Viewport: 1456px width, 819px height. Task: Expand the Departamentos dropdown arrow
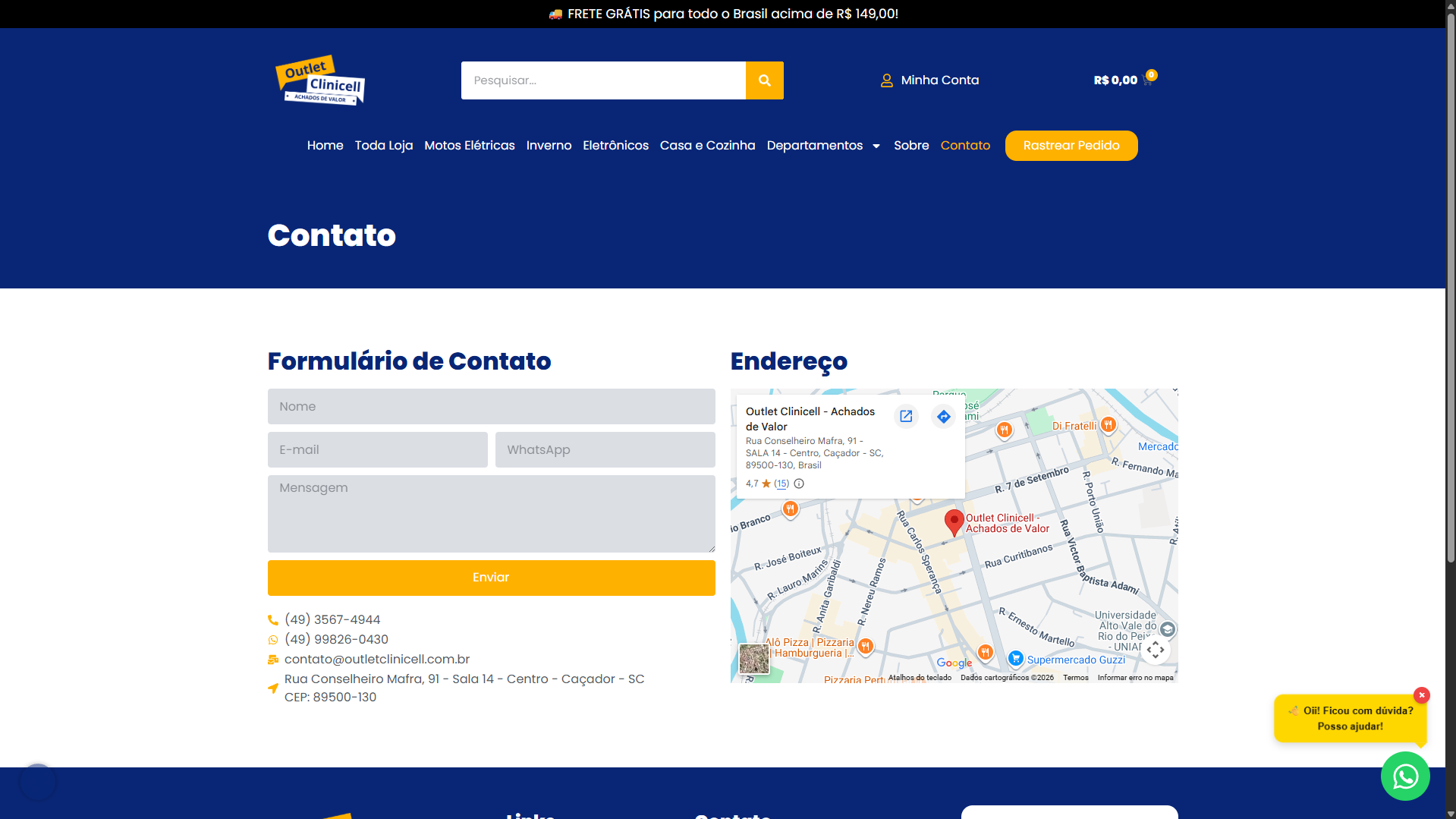pyautogui.click(x=876, y=146)
